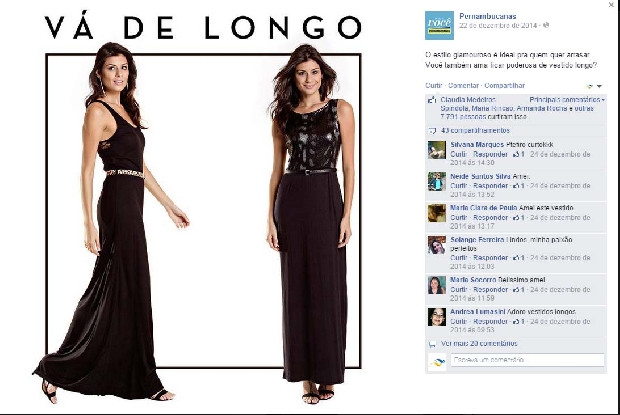This screenshot has width=620, height=415.
Task: Close the photo viewer with the X
Action: (x=611, y=5)
